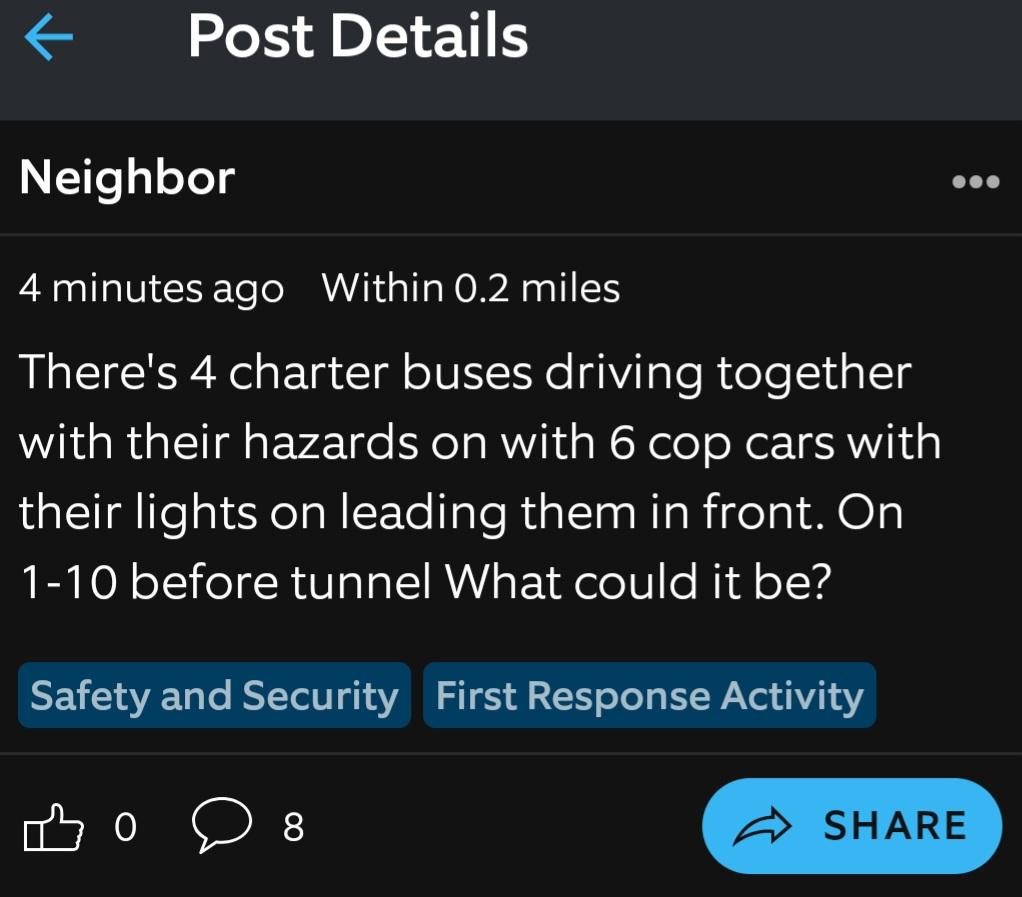This screenshot has width=1022, height=897.
Task: Click the share arrow icon
Action: pyautogui.click(x=763, y=827)
